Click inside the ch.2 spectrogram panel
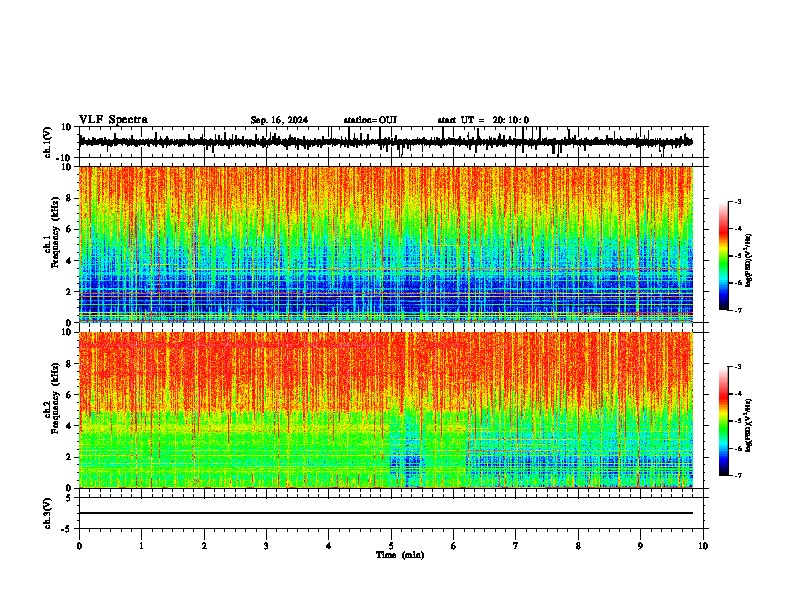 [386, 410]
